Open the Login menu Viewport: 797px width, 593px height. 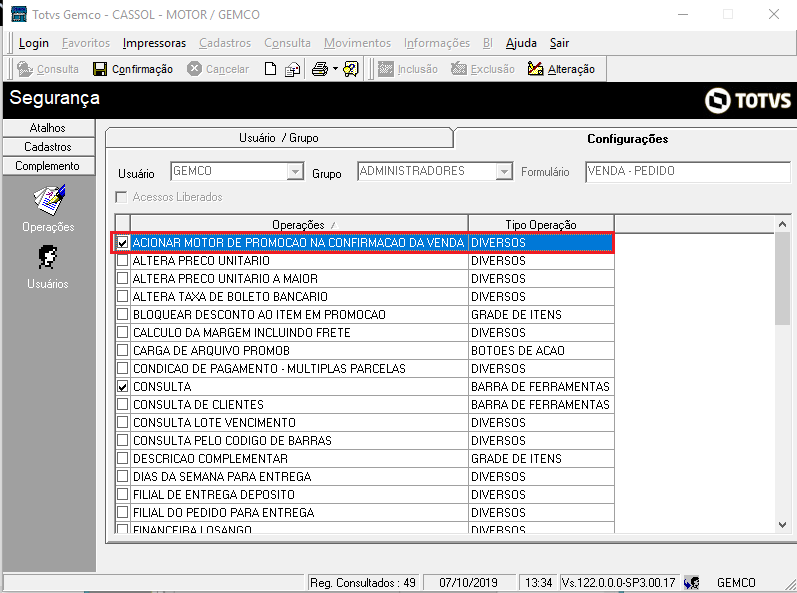point(34,43)
